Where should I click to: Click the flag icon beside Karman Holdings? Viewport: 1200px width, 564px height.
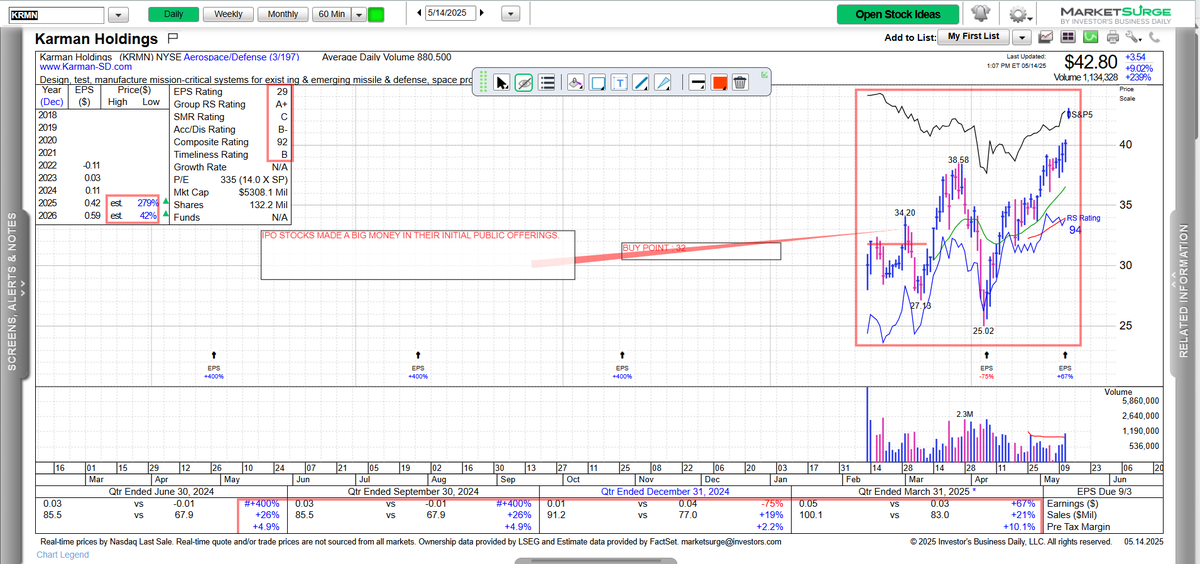pyautogui.click(x=171, y=38)
